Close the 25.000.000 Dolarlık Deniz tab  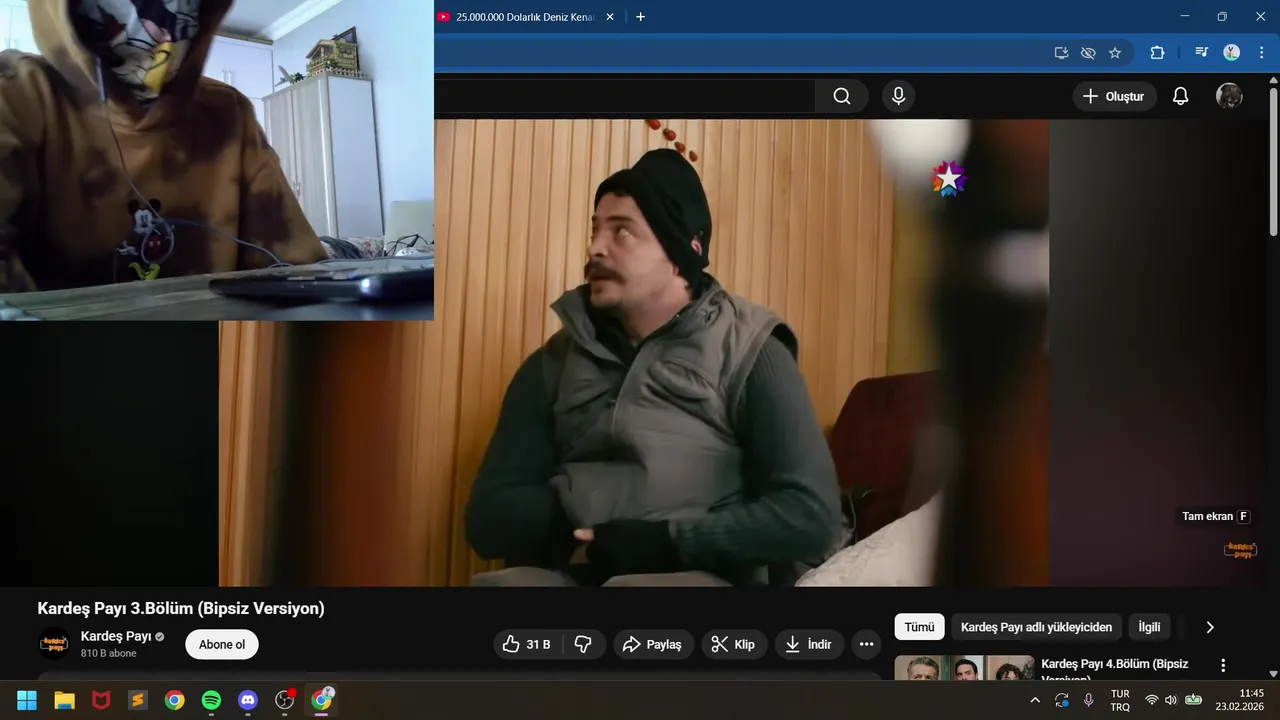coord(610,17)
